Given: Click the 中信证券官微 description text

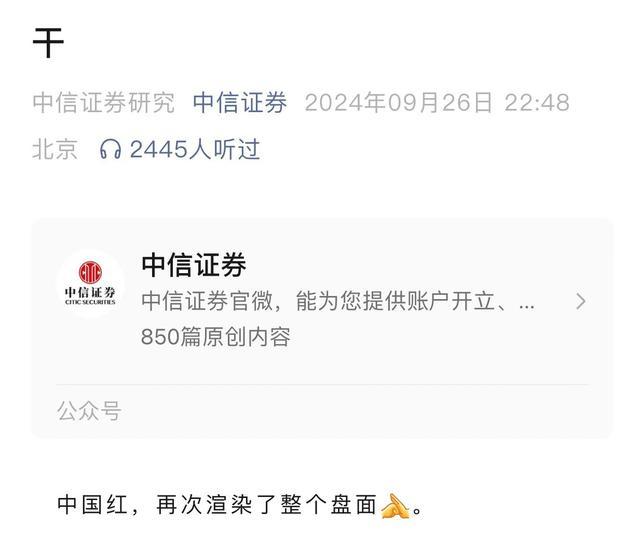Looking at the screenshot, I should tap(207, 301).
